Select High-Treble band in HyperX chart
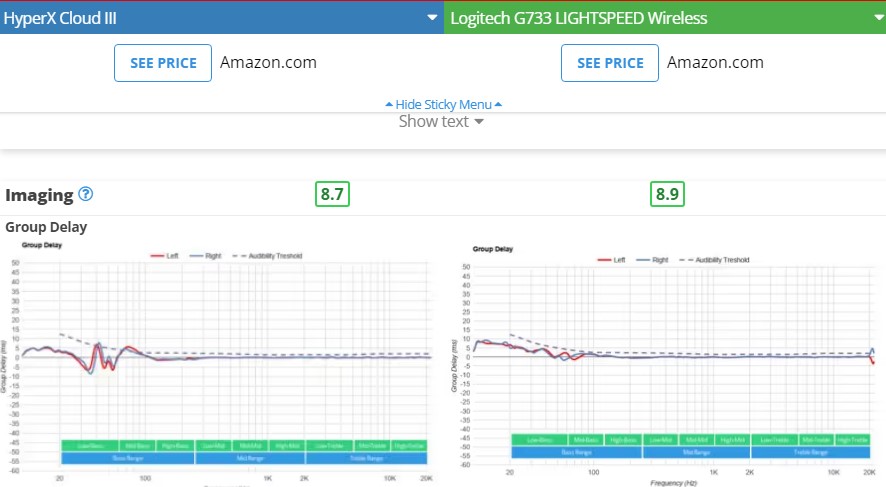This screenshot has width=886, height=487. coord(409,446)
